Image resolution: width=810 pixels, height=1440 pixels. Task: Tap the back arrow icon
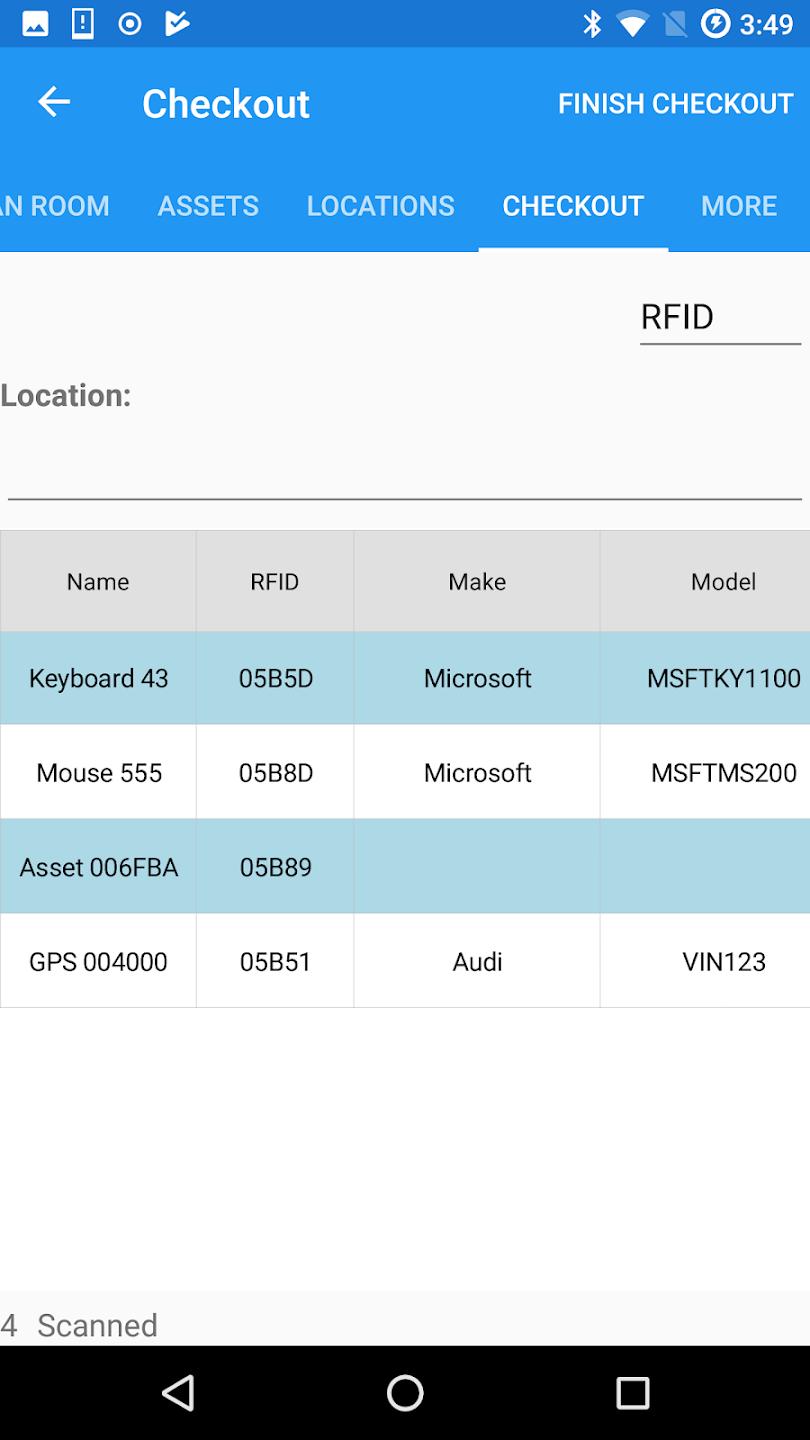coord(54,101)
